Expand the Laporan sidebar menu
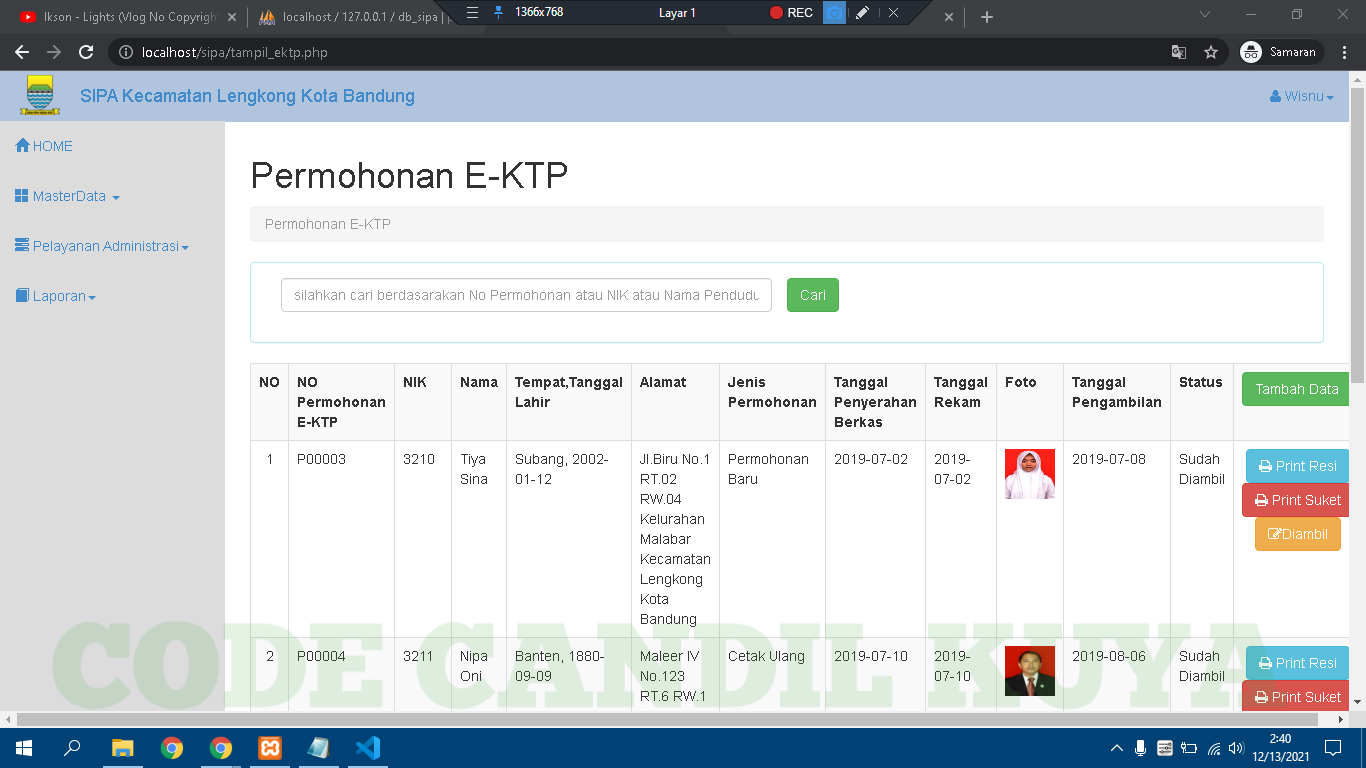1366x768 pixels. coord(56,296)
